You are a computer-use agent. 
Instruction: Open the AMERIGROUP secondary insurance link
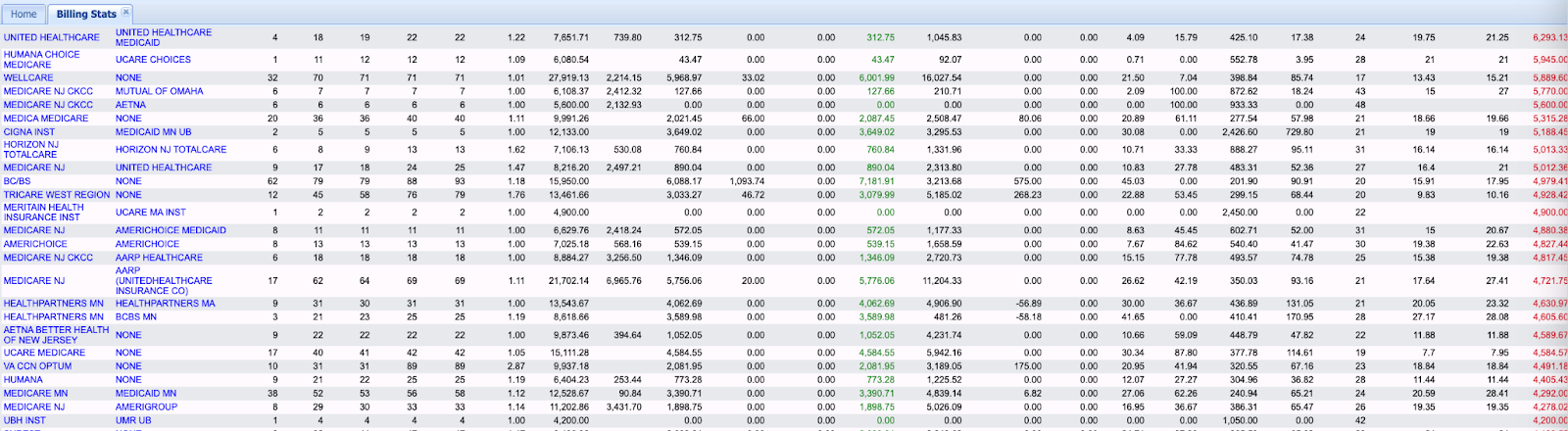(146, 407)
